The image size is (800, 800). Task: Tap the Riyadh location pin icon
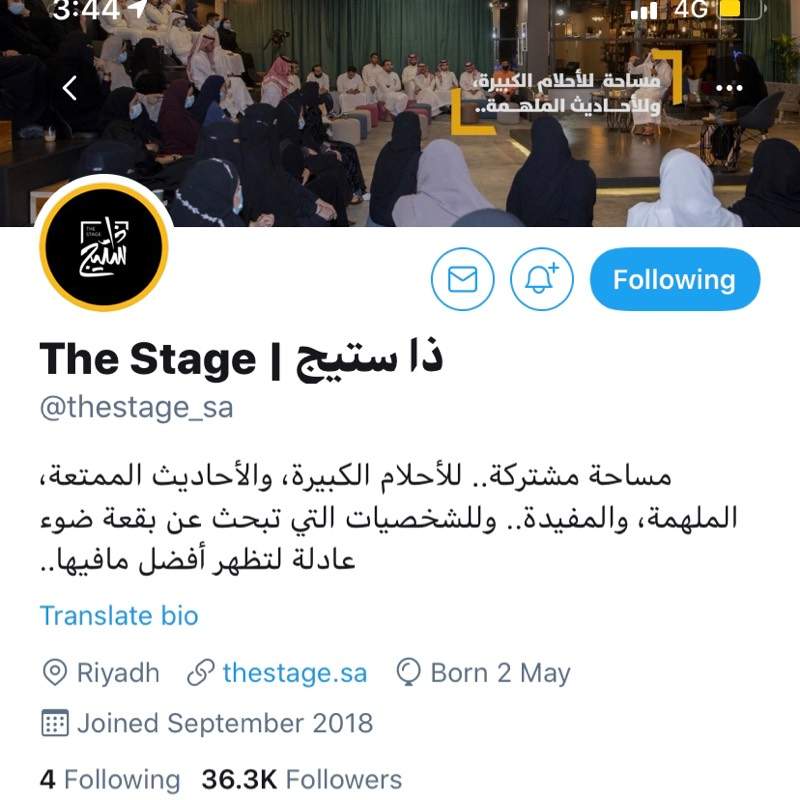(x=55, y=672)
